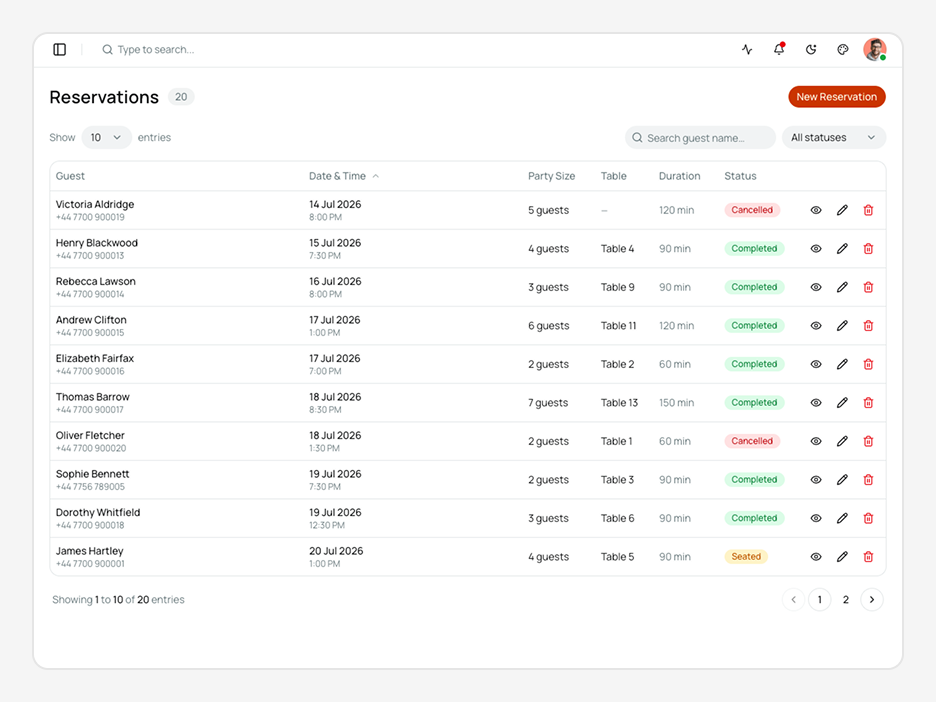
Task: Edit Henry Blackwood's reservation
Action: (x=842, y=249)
